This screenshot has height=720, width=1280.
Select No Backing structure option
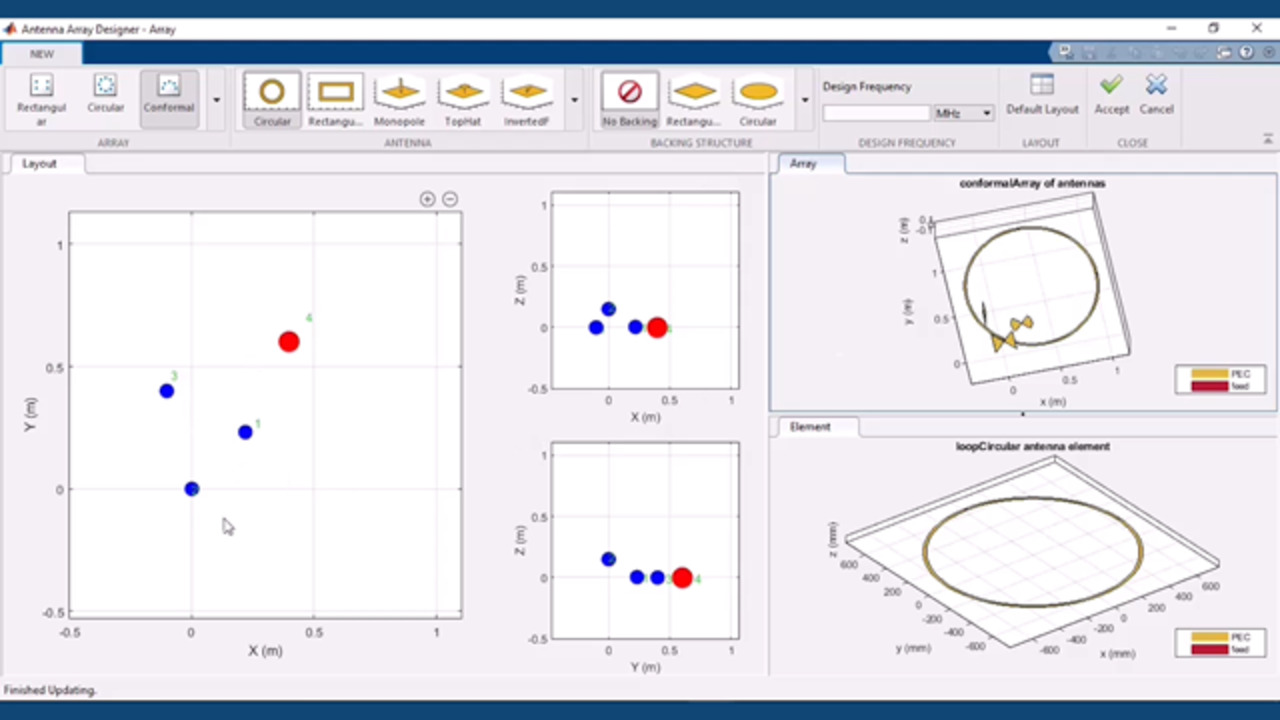(x=630, y=100)
